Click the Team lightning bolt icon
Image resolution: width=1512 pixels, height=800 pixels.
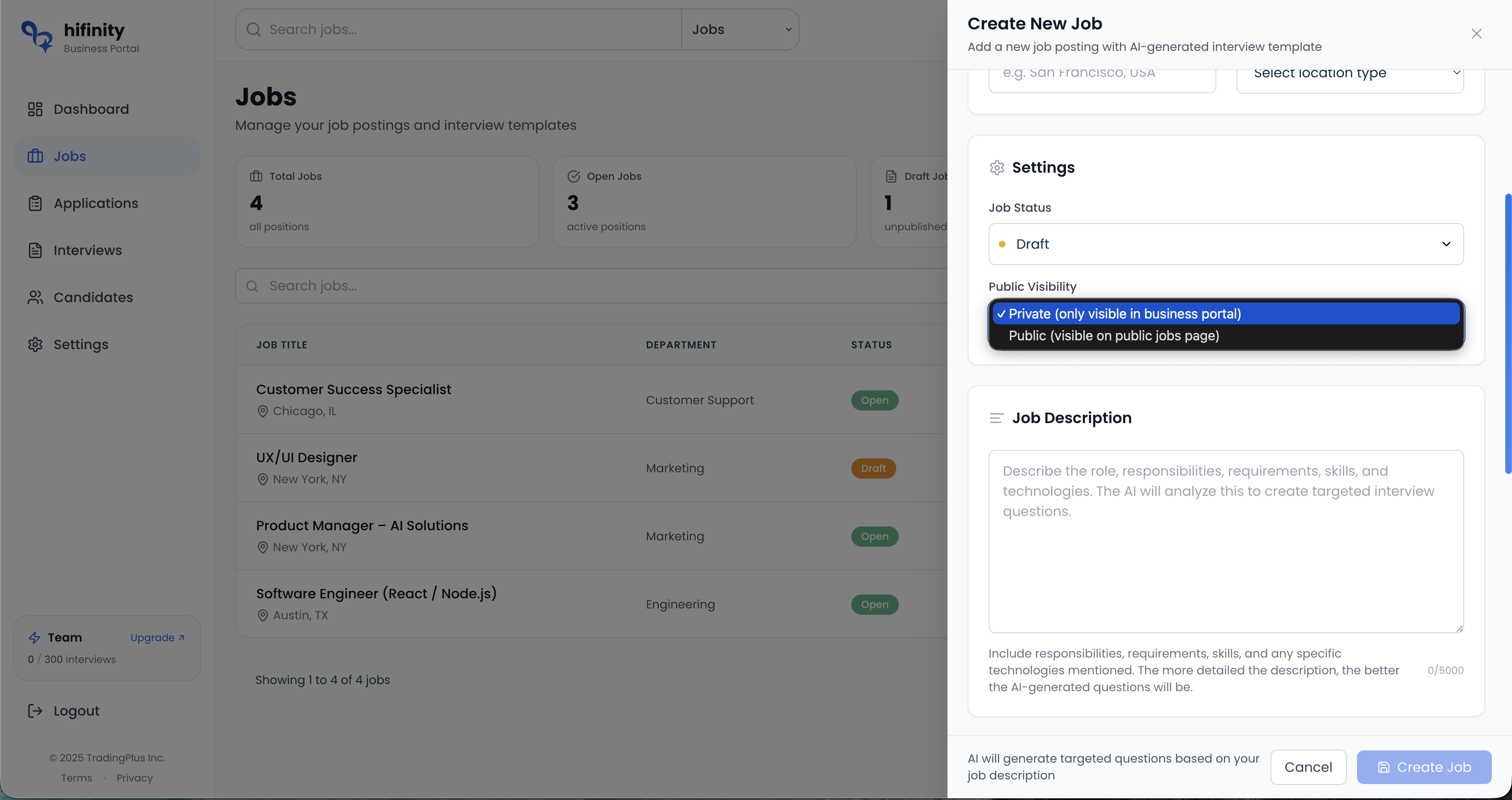coord(34,637)
